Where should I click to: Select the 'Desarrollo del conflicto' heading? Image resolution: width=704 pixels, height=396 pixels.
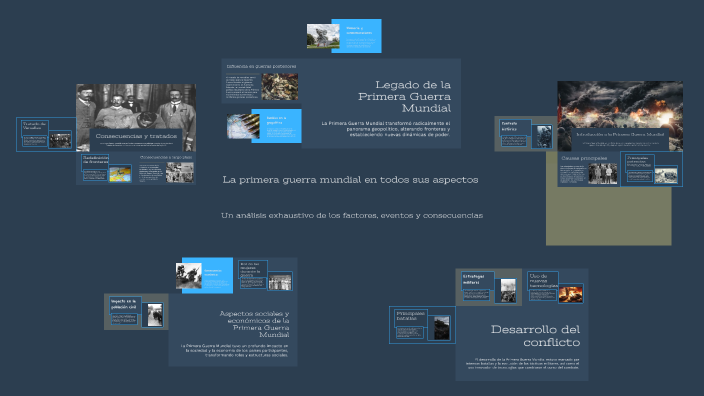coord(536,335)
